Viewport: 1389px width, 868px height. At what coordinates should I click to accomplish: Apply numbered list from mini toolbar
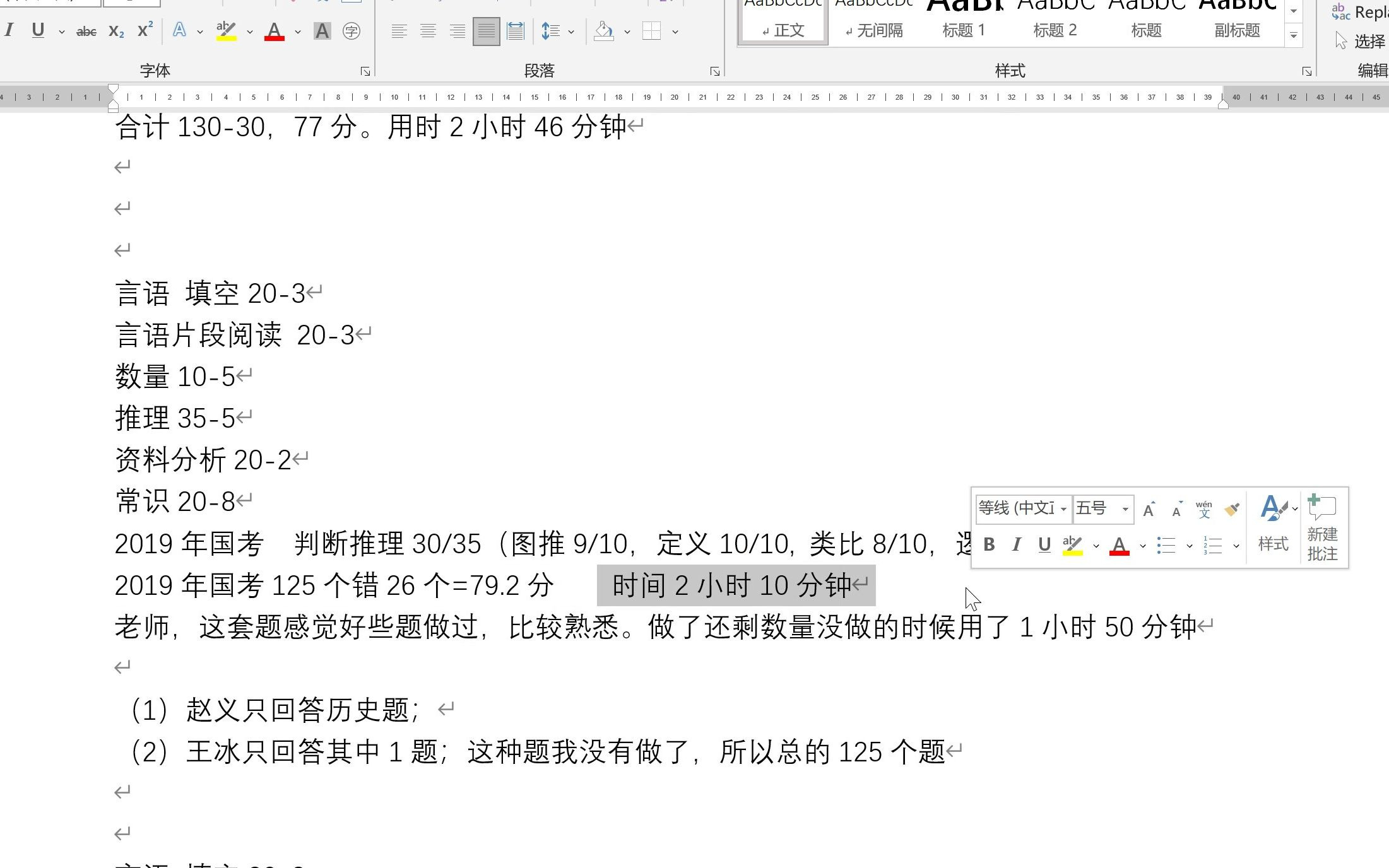[1213, 546]
